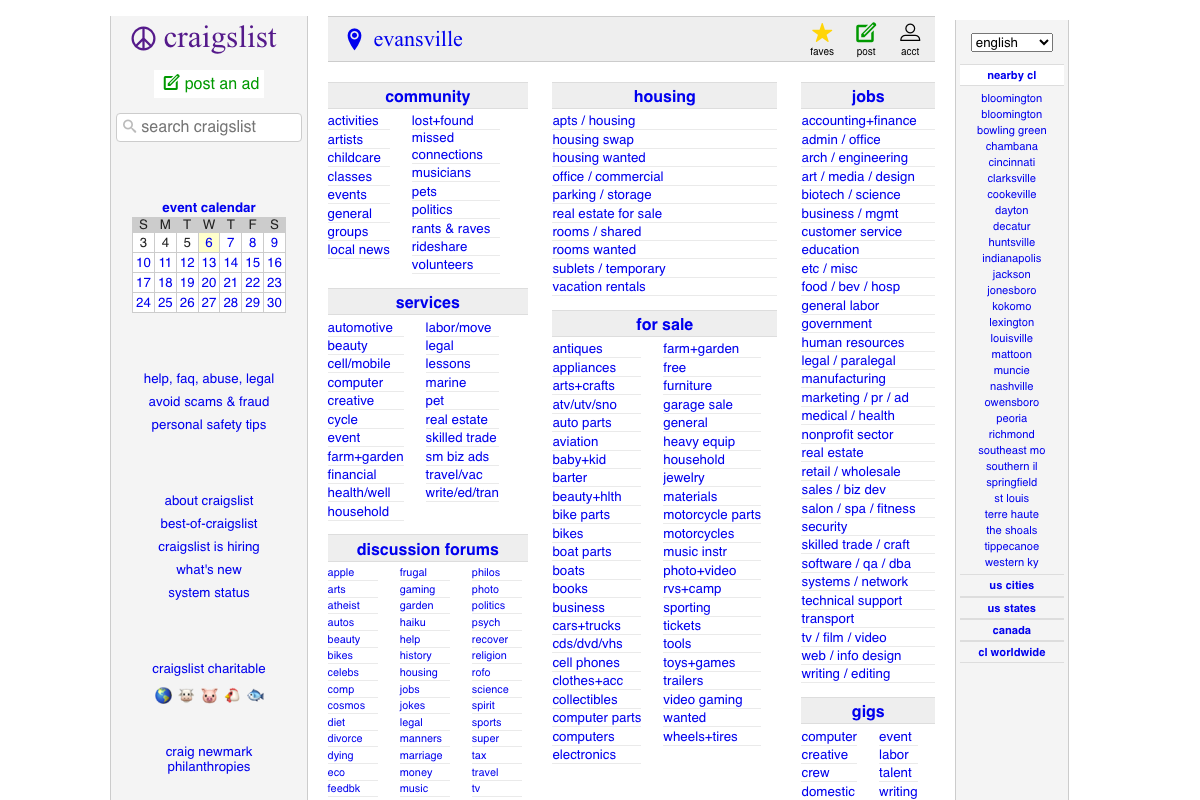Expand the nearby cl section
1200x800 pixels.
(1012, 75)
